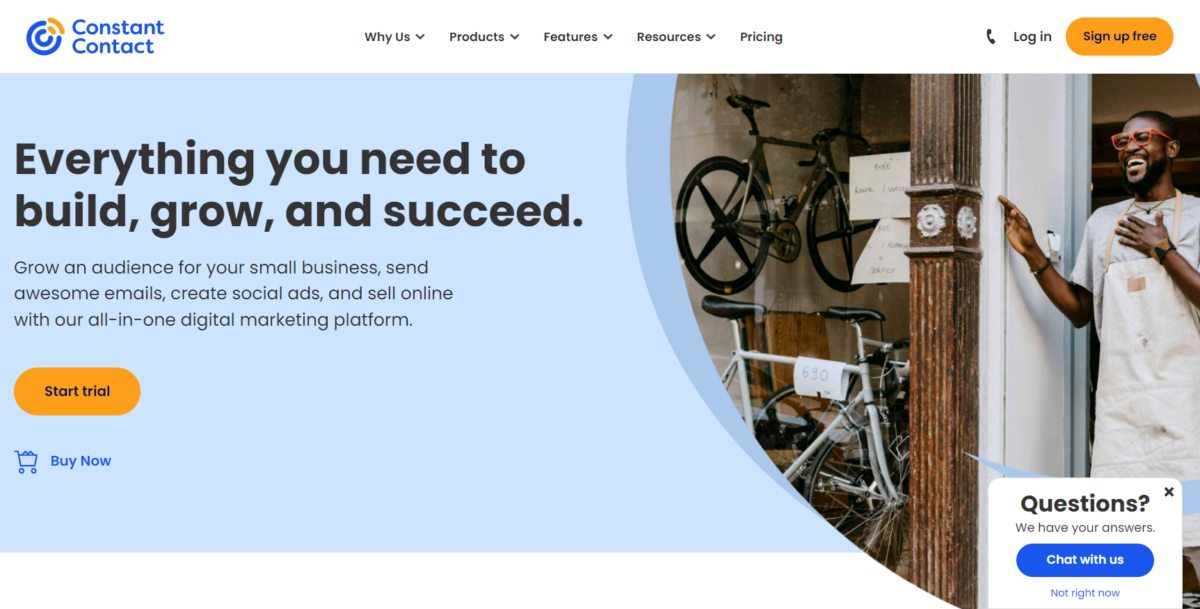Click the phone icon in header

point(991,37)
